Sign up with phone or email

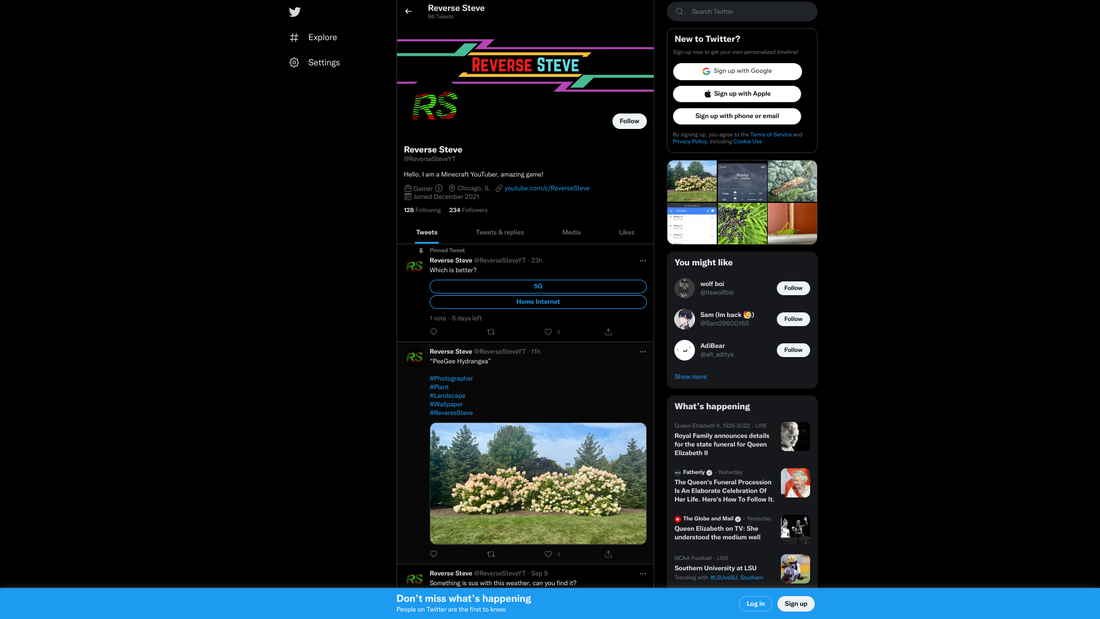pyautogui.click(x=737, y=116)
